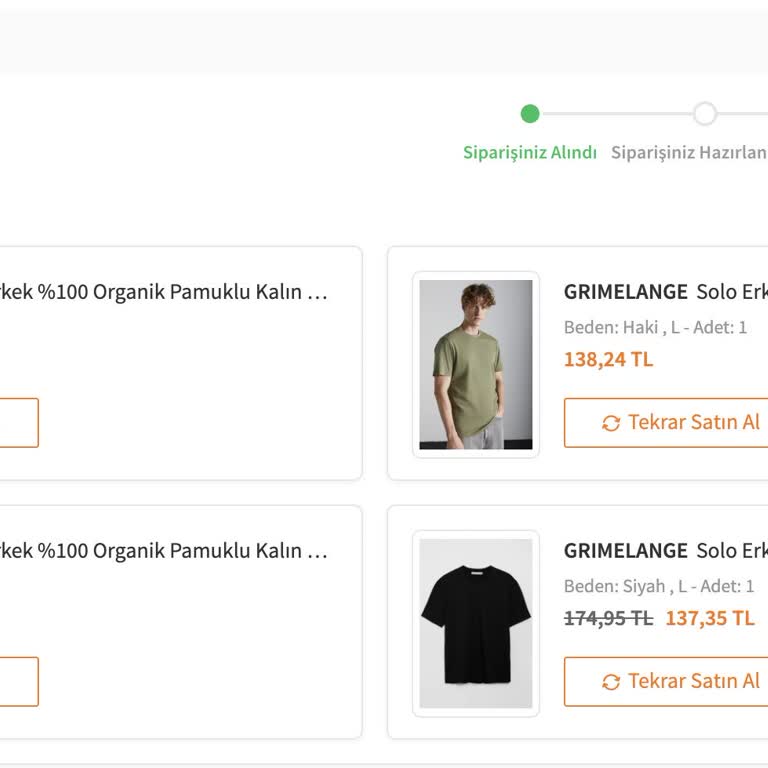
Task: Click Tekrar Satın Al for Haki t-shirt
Action: pos(666,423)
